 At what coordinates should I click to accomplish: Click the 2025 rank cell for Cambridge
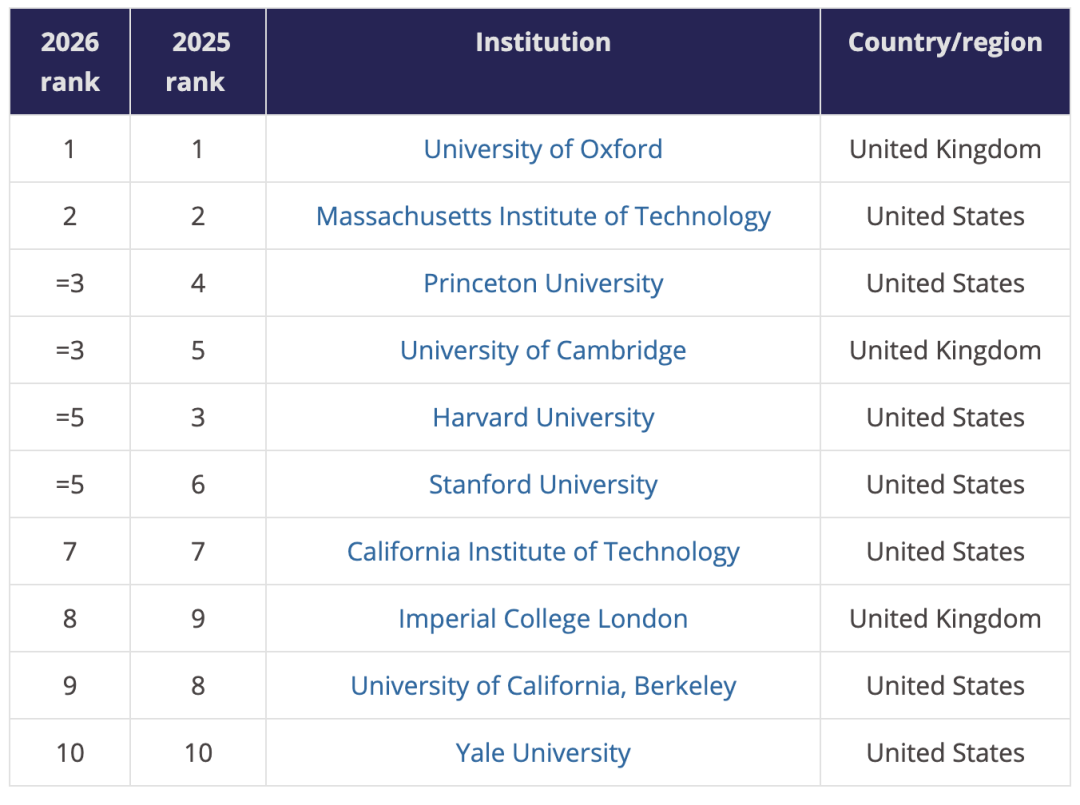(x=198, y=350)
